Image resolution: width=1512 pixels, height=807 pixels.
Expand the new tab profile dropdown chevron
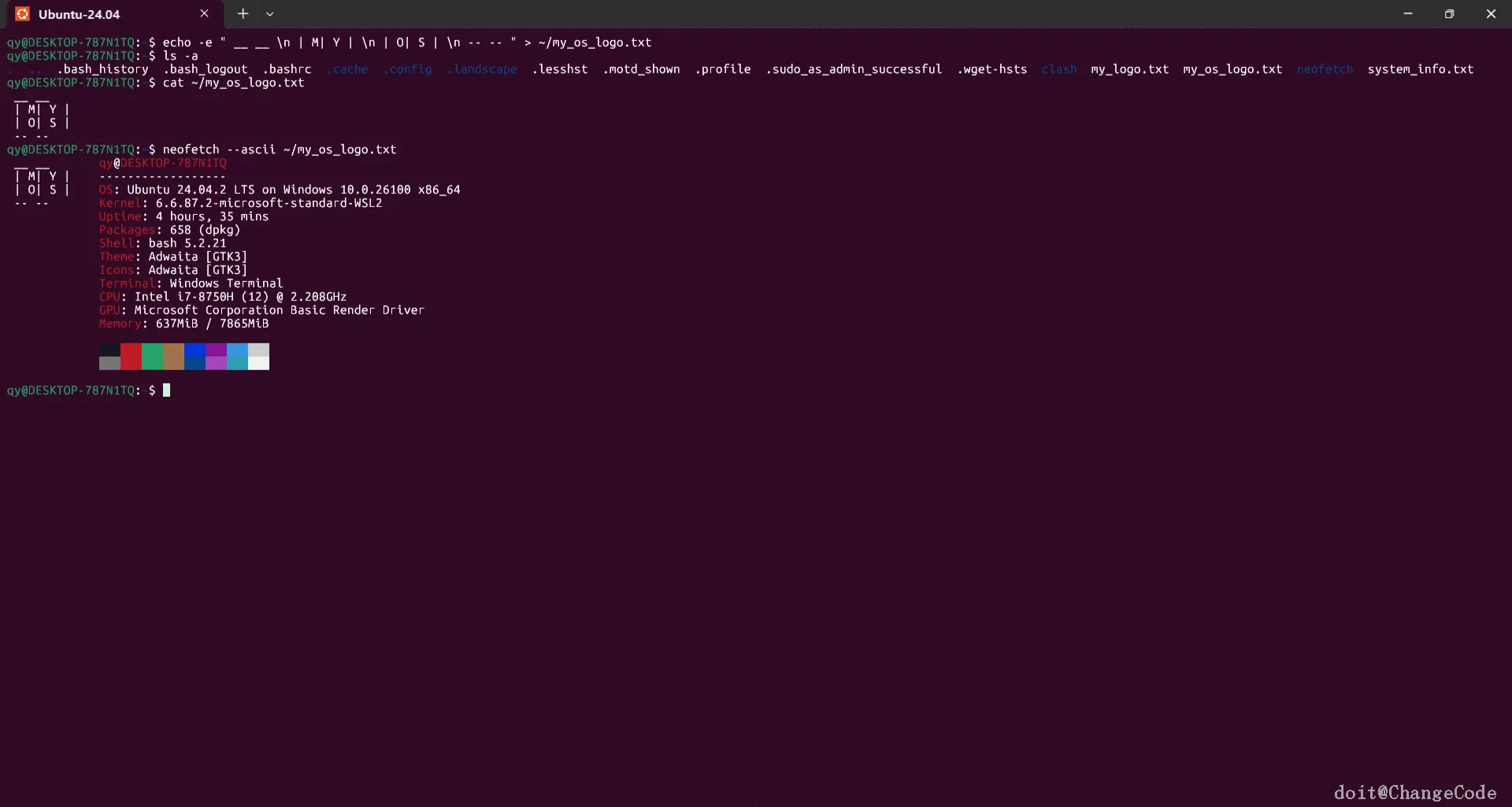(269, 14)
